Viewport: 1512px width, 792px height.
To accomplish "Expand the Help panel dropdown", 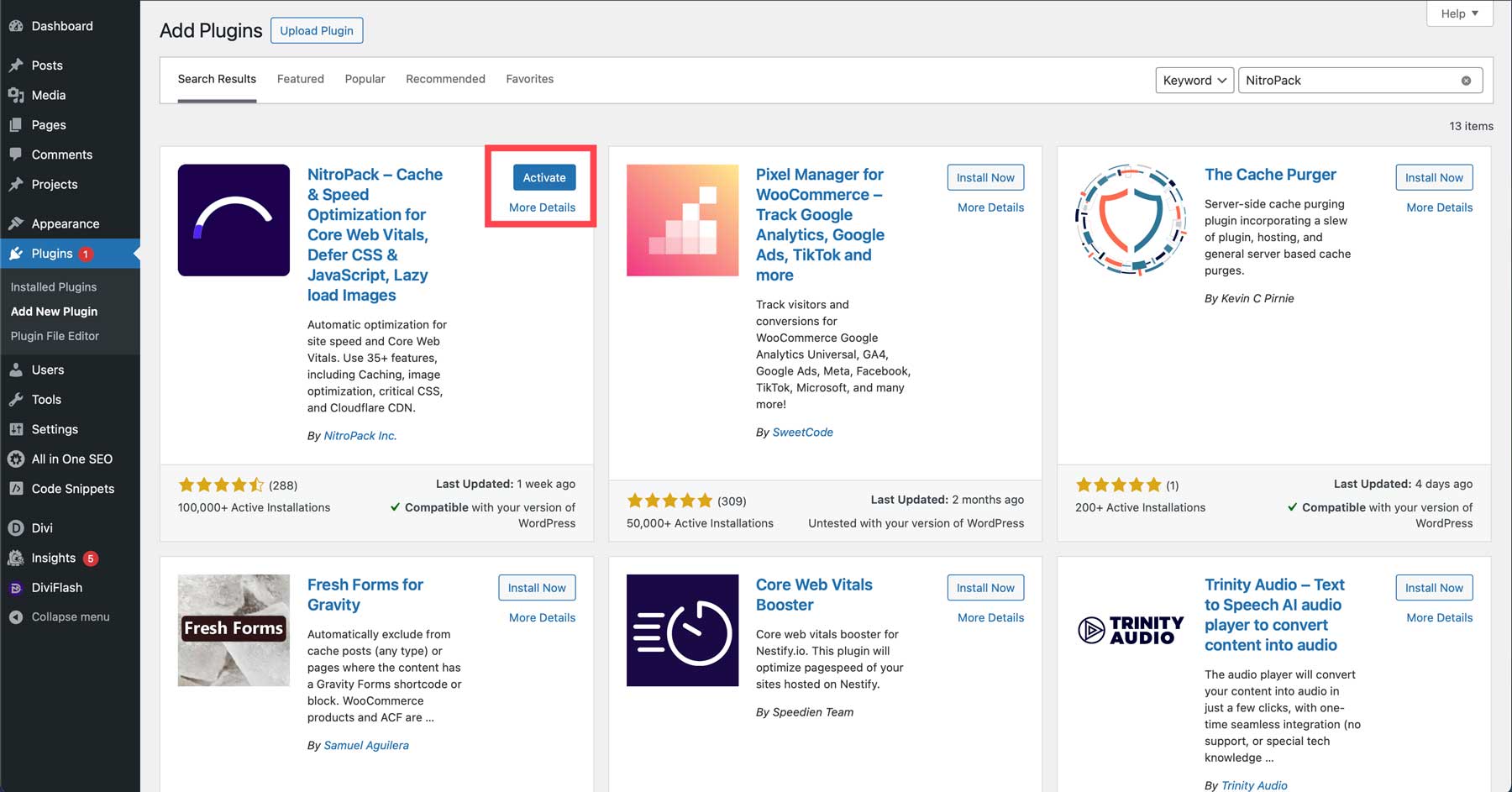I will click(x=1458, y=13).
